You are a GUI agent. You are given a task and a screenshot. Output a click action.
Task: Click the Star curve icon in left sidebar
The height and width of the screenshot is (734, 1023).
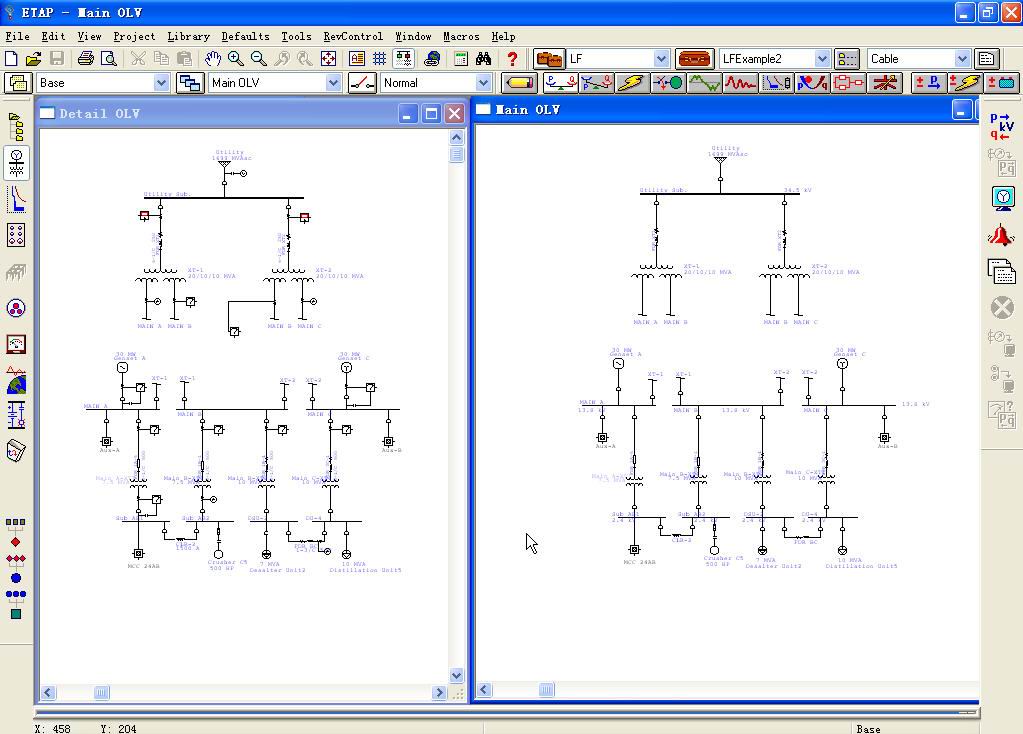tap(16, 200)
